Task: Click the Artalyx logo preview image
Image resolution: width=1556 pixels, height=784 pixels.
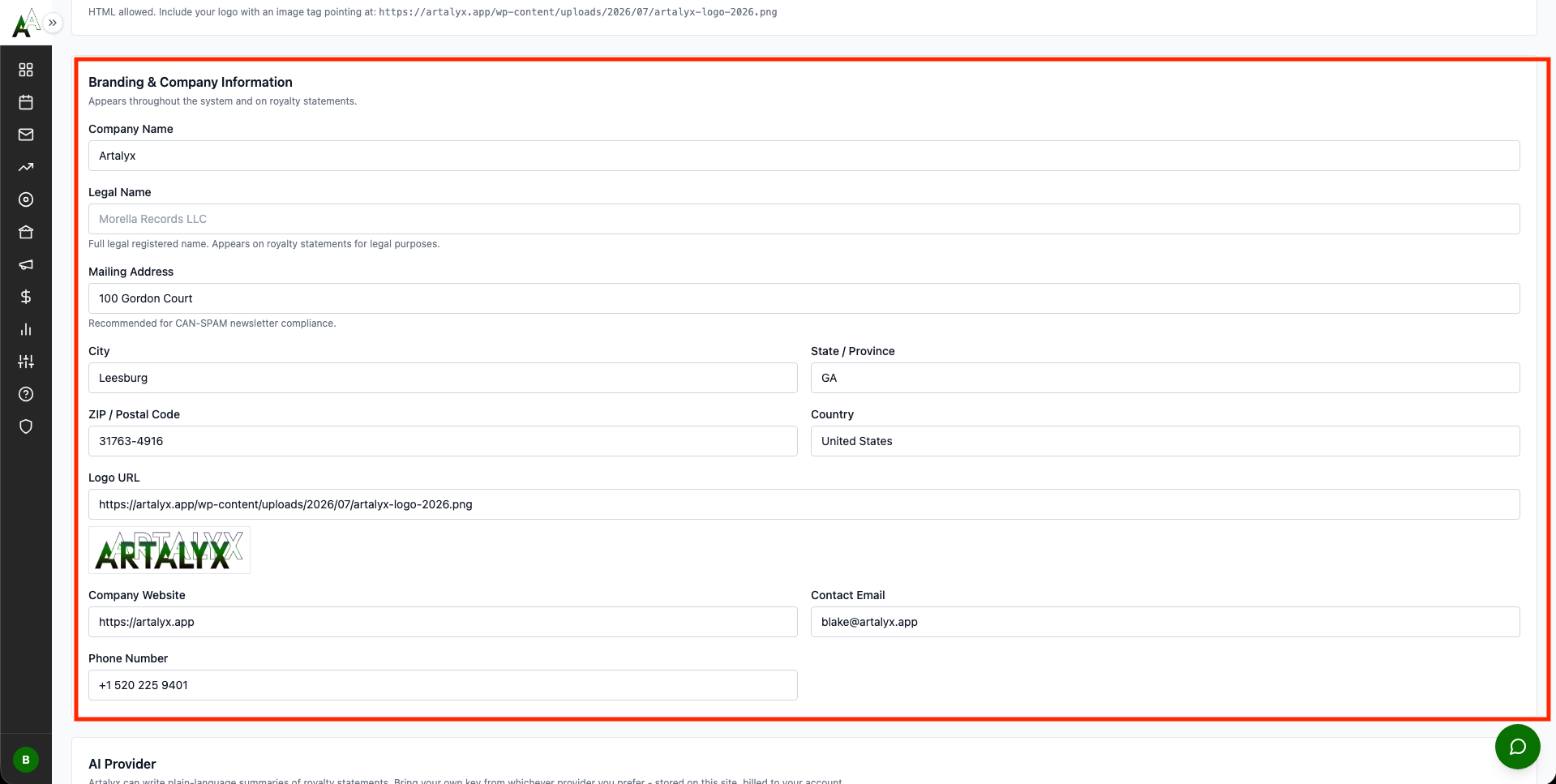Action: coord(169,551)
